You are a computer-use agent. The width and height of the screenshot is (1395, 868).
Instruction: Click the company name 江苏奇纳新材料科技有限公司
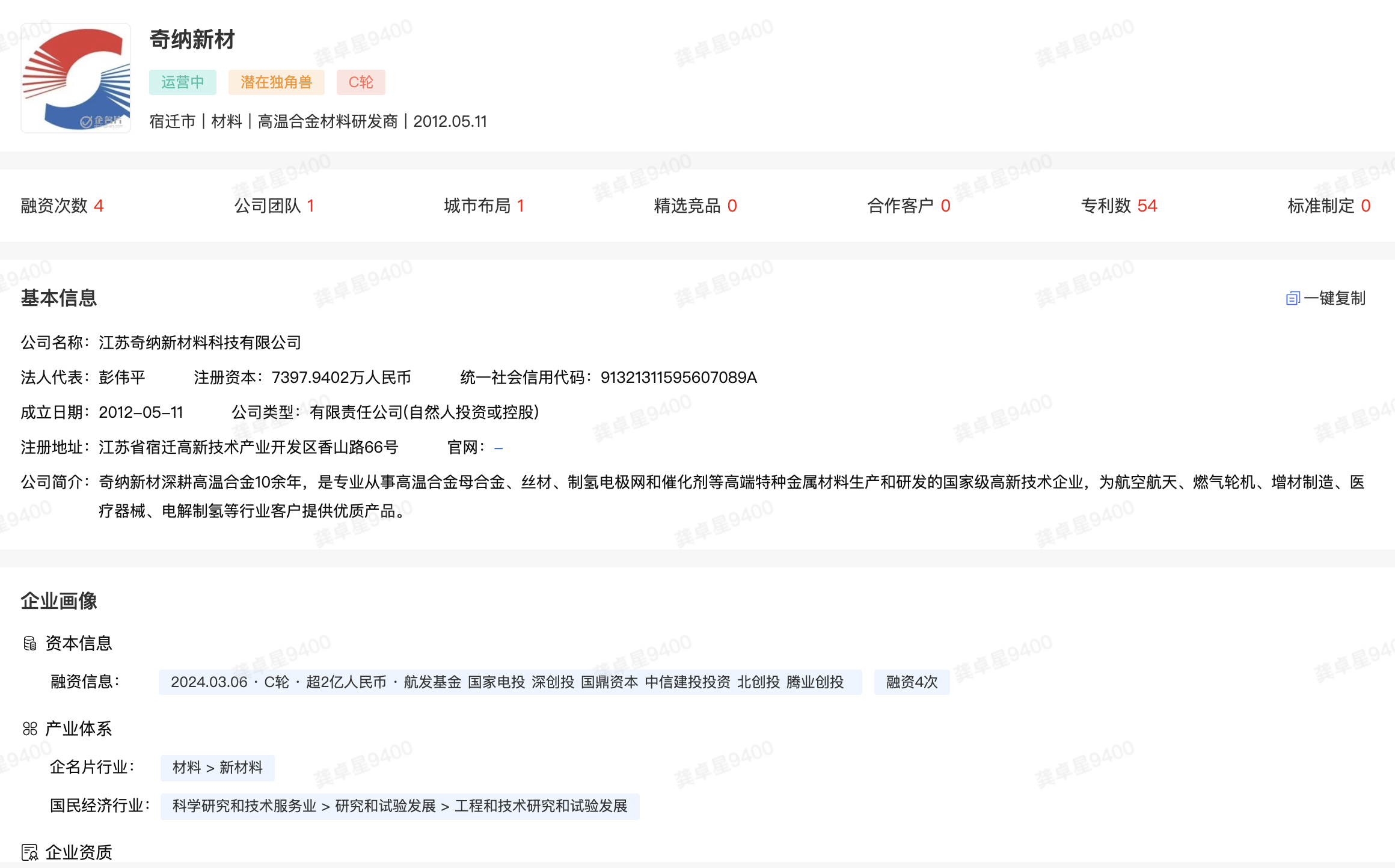[x=200, y=343]
